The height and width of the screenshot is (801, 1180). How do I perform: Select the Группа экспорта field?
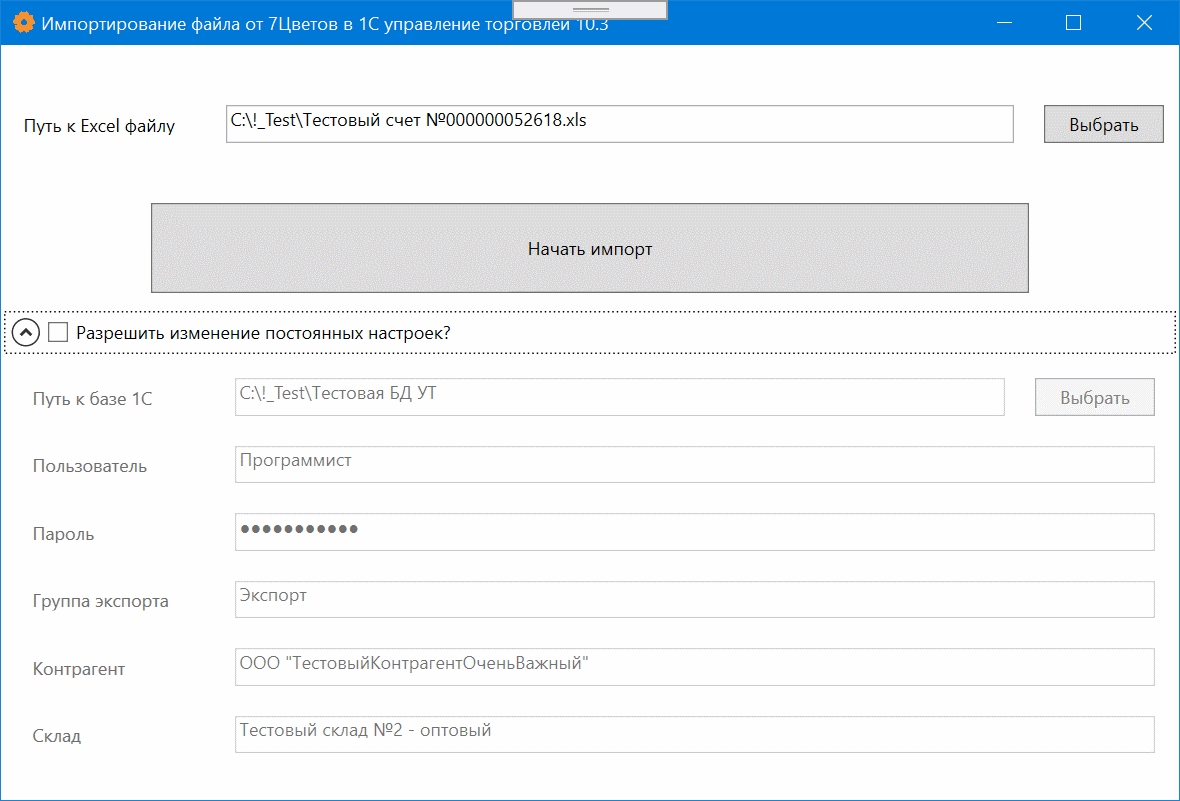[694, 599]
